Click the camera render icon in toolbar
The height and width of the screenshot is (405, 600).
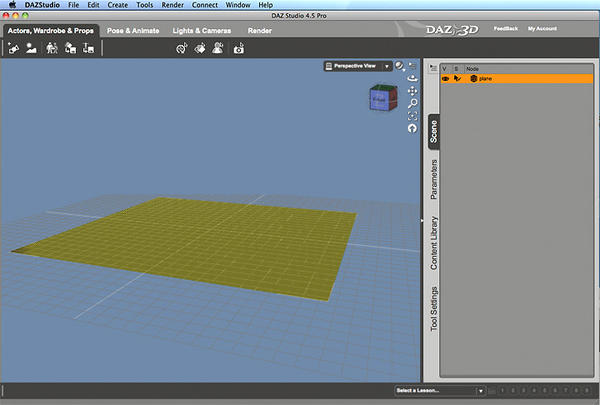239,49
